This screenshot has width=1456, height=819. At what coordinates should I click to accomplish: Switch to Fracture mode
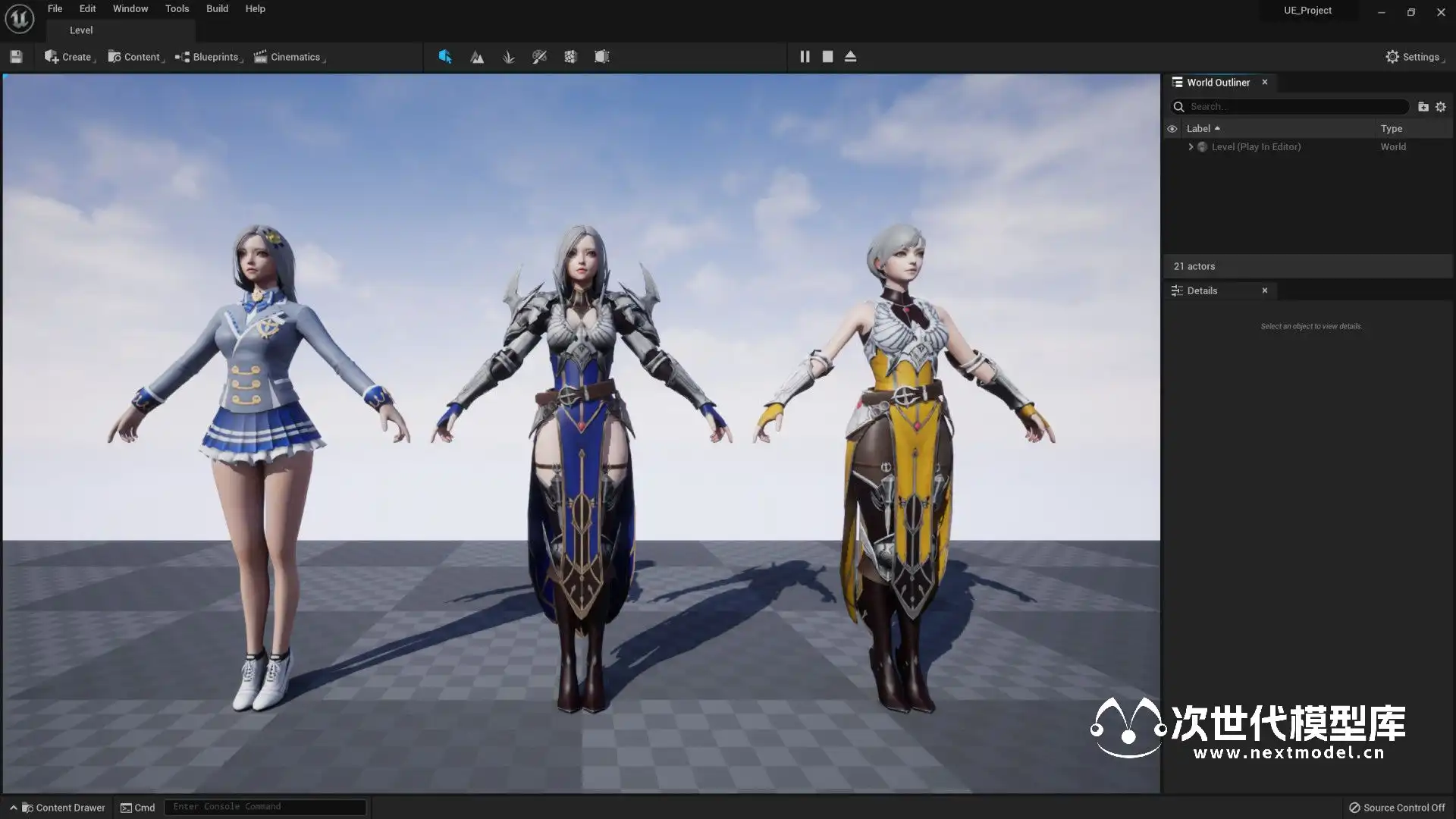[570, 57]
